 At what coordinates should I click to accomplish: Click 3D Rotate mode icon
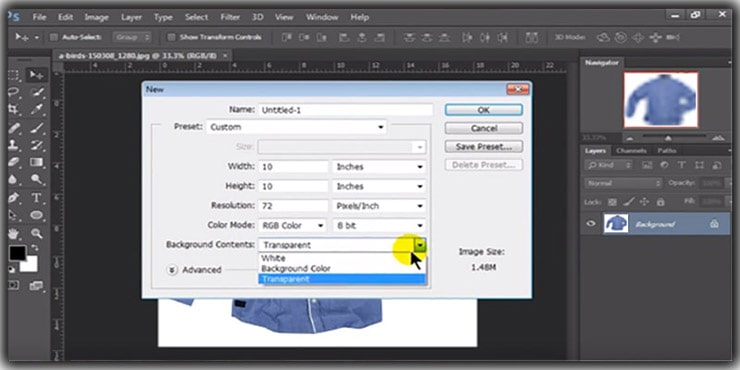pyautogui.click(x=604, y=37)
